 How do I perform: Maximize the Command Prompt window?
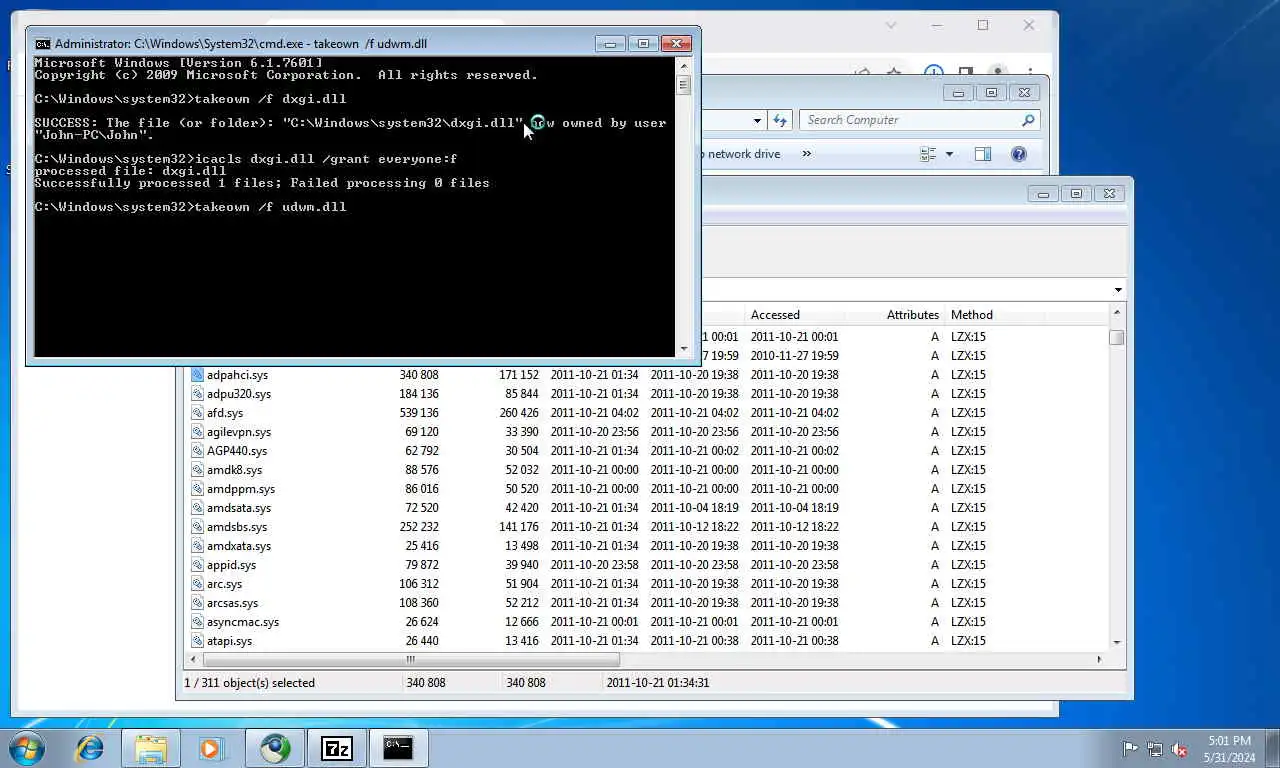coord(643,44)
